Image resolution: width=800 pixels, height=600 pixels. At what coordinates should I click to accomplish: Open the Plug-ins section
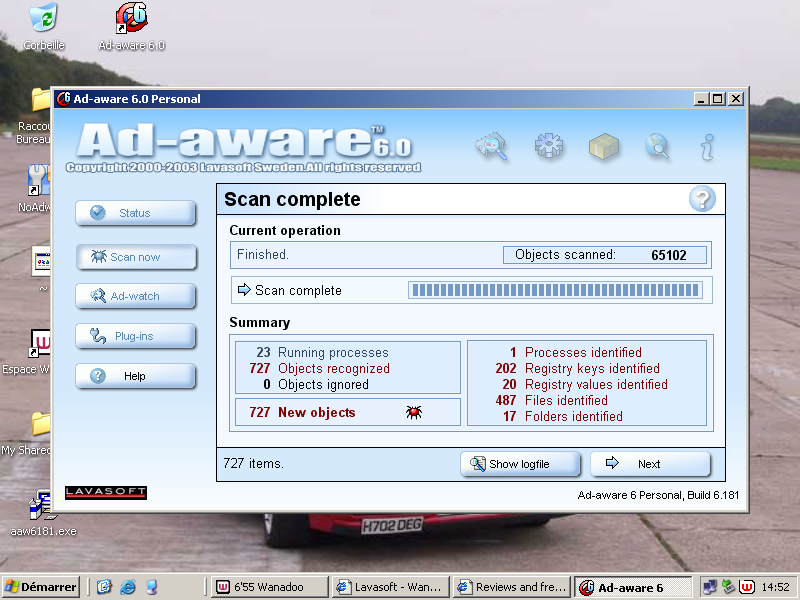(x=136, y=336)
